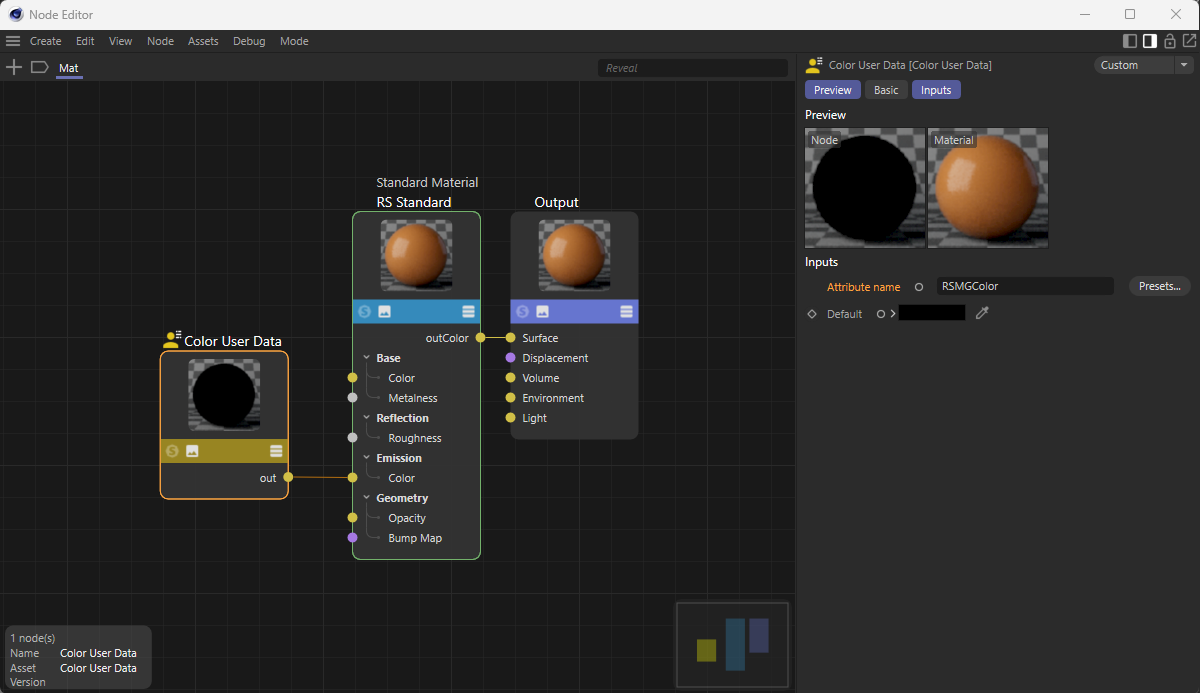Image resolution: width=1200 pixels, height=693 pixels.
Task: Click the Attribute name field containing RSMGColor
Action: click(x=1024, y=286)
